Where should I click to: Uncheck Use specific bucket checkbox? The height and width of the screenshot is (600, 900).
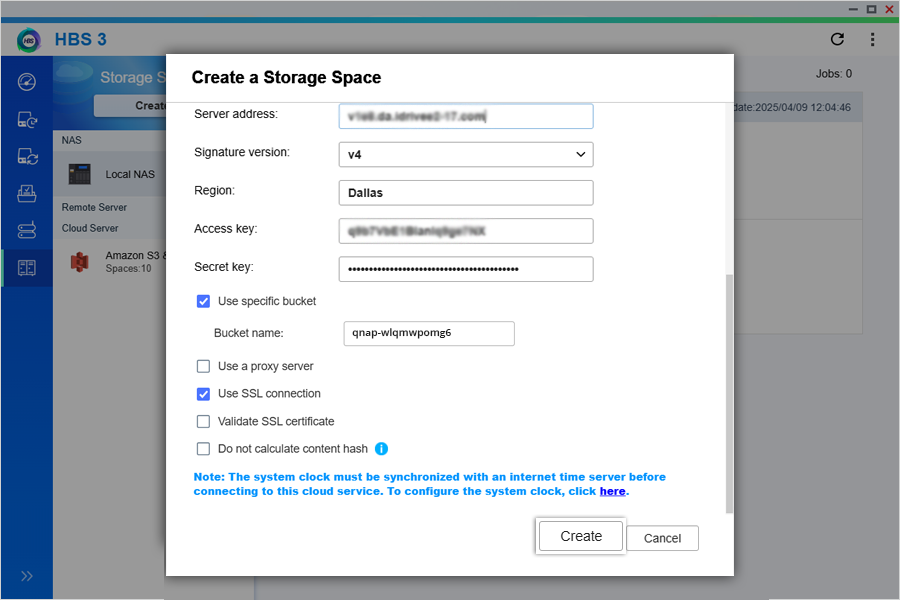204,301
